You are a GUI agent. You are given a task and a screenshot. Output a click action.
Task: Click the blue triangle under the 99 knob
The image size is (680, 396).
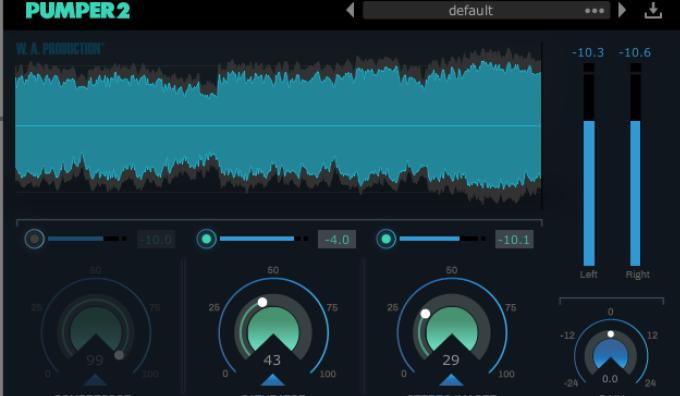95,380
